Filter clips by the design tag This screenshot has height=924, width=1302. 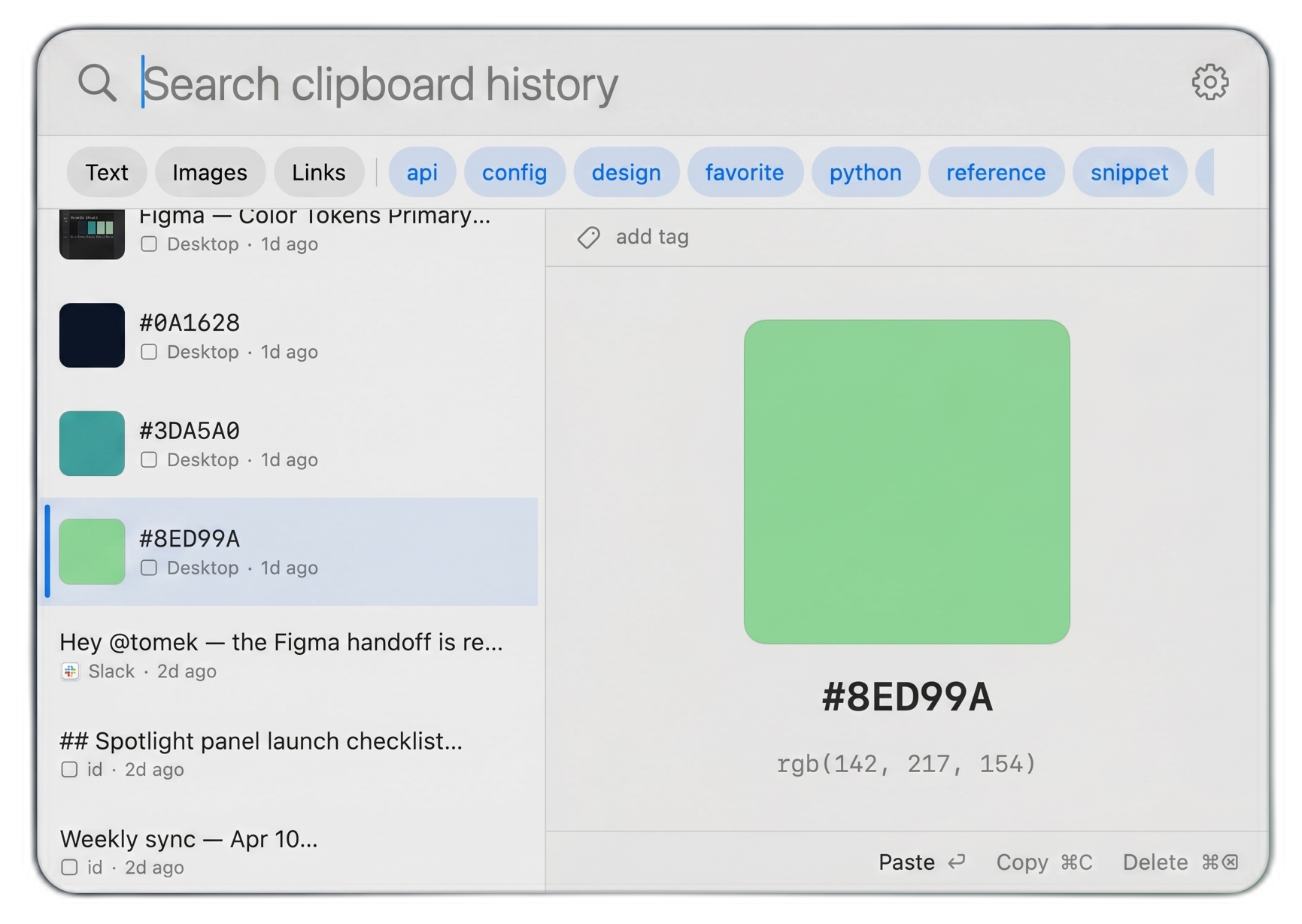click(x=627, y=172)
